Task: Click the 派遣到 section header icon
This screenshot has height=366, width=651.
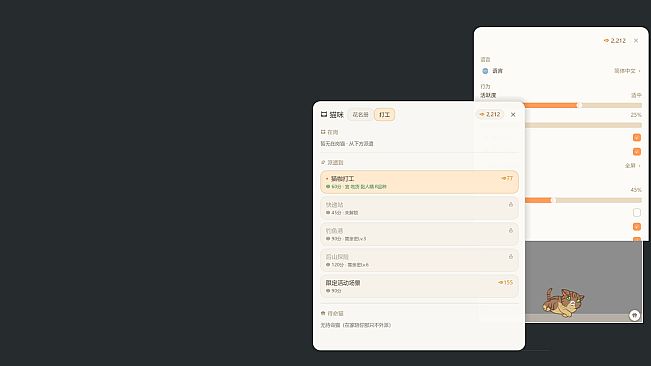Action: click(x=323, y=163)
